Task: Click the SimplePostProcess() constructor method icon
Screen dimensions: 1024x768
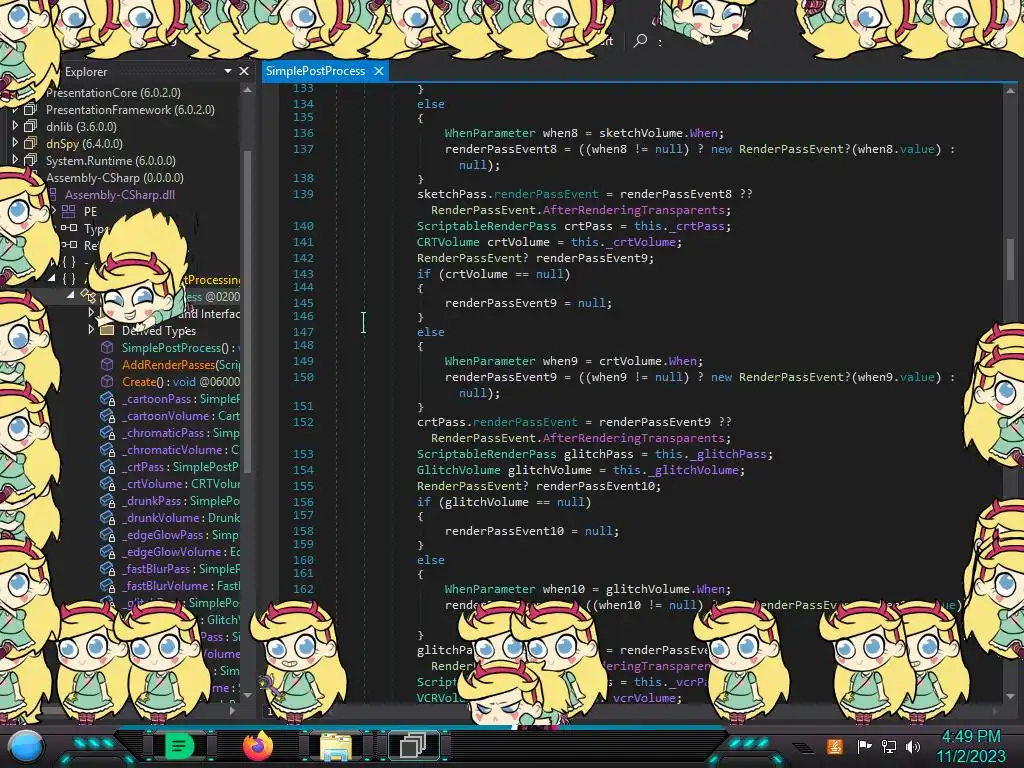Action: (107, 347)
